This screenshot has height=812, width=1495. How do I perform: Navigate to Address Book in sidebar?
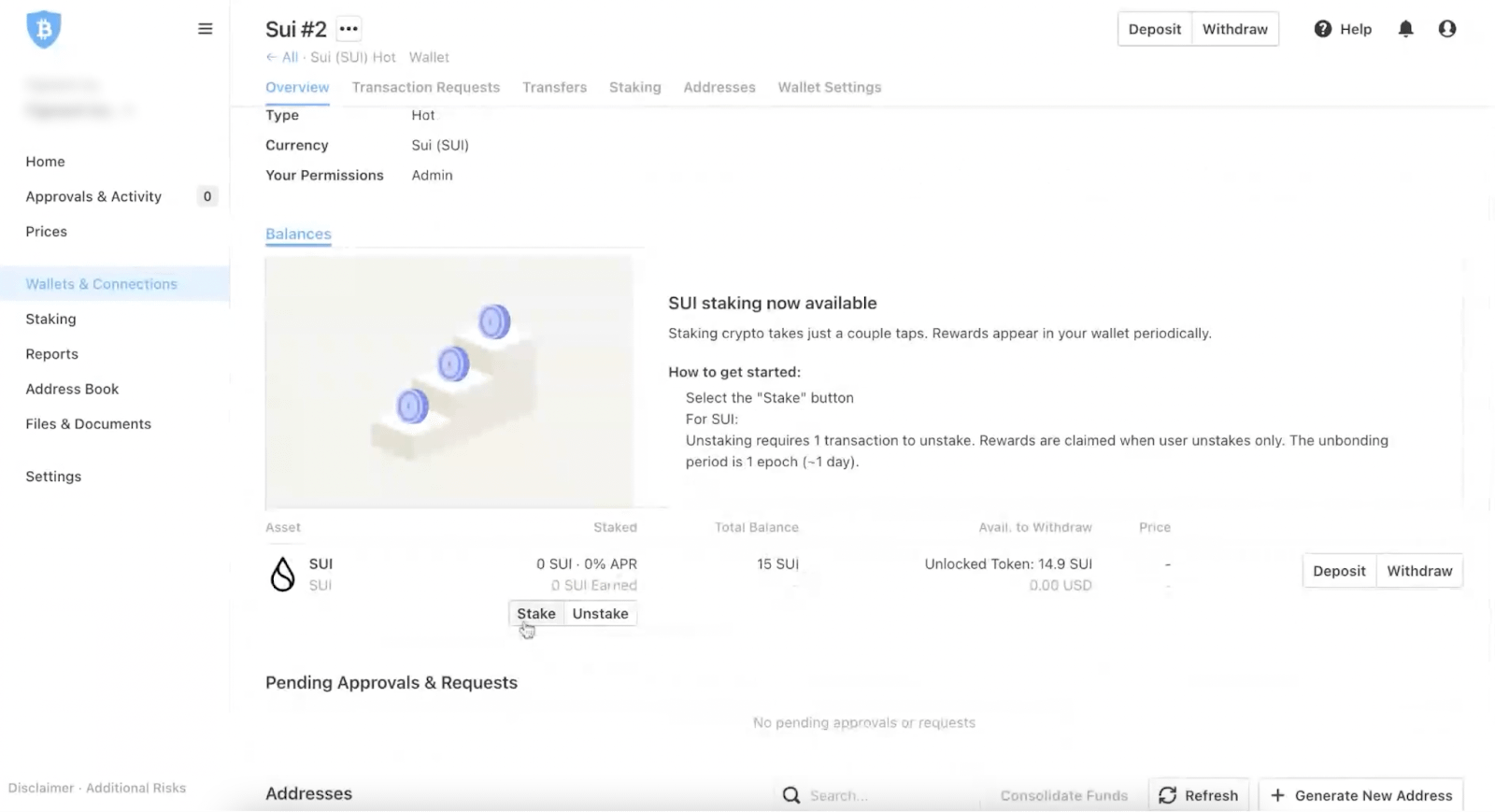tap(72, 389)
